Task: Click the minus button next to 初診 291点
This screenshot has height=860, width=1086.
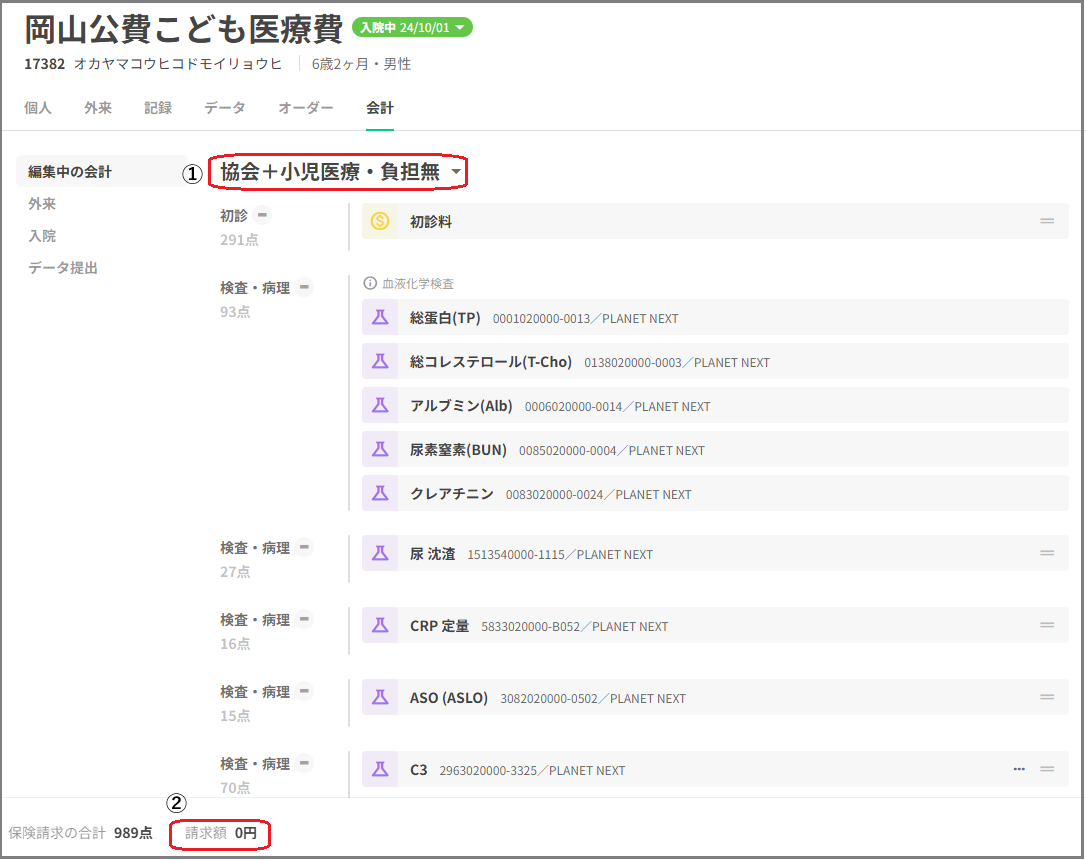Action: coord(262,215)
